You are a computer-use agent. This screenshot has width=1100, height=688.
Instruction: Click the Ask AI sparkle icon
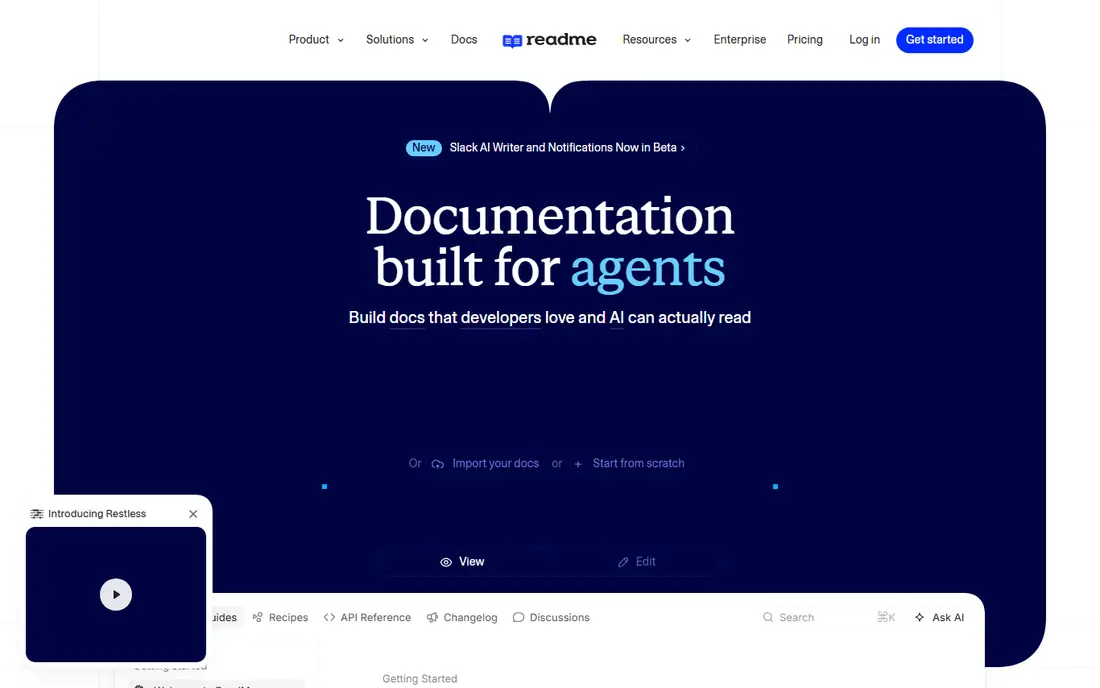(920, 617)
